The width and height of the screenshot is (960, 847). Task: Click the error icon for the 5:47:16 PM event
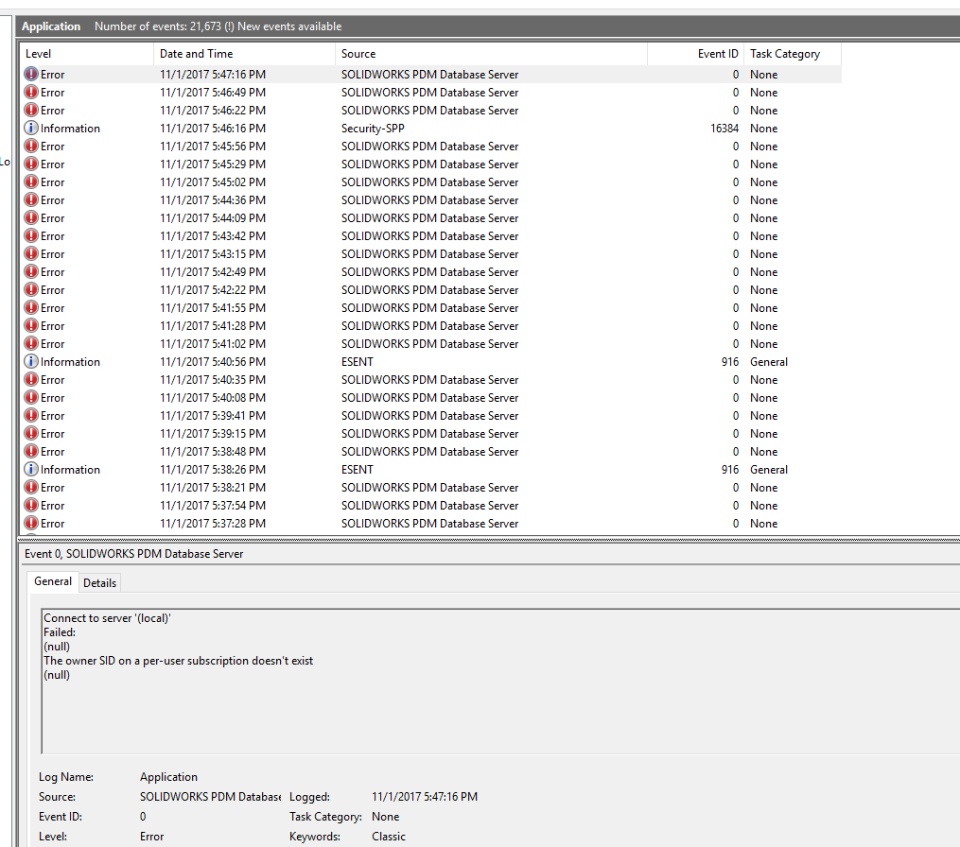coord(31,74)
